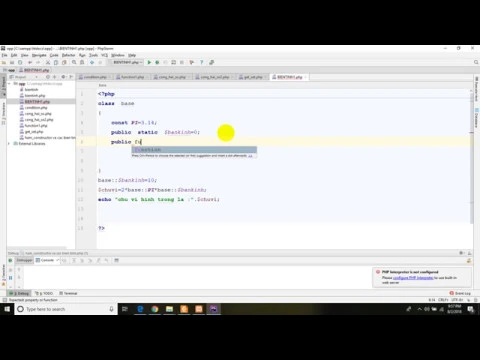Viewport: 480px width, 360px height.
Task: Collapse the app project root node
Action: point(9,84)
